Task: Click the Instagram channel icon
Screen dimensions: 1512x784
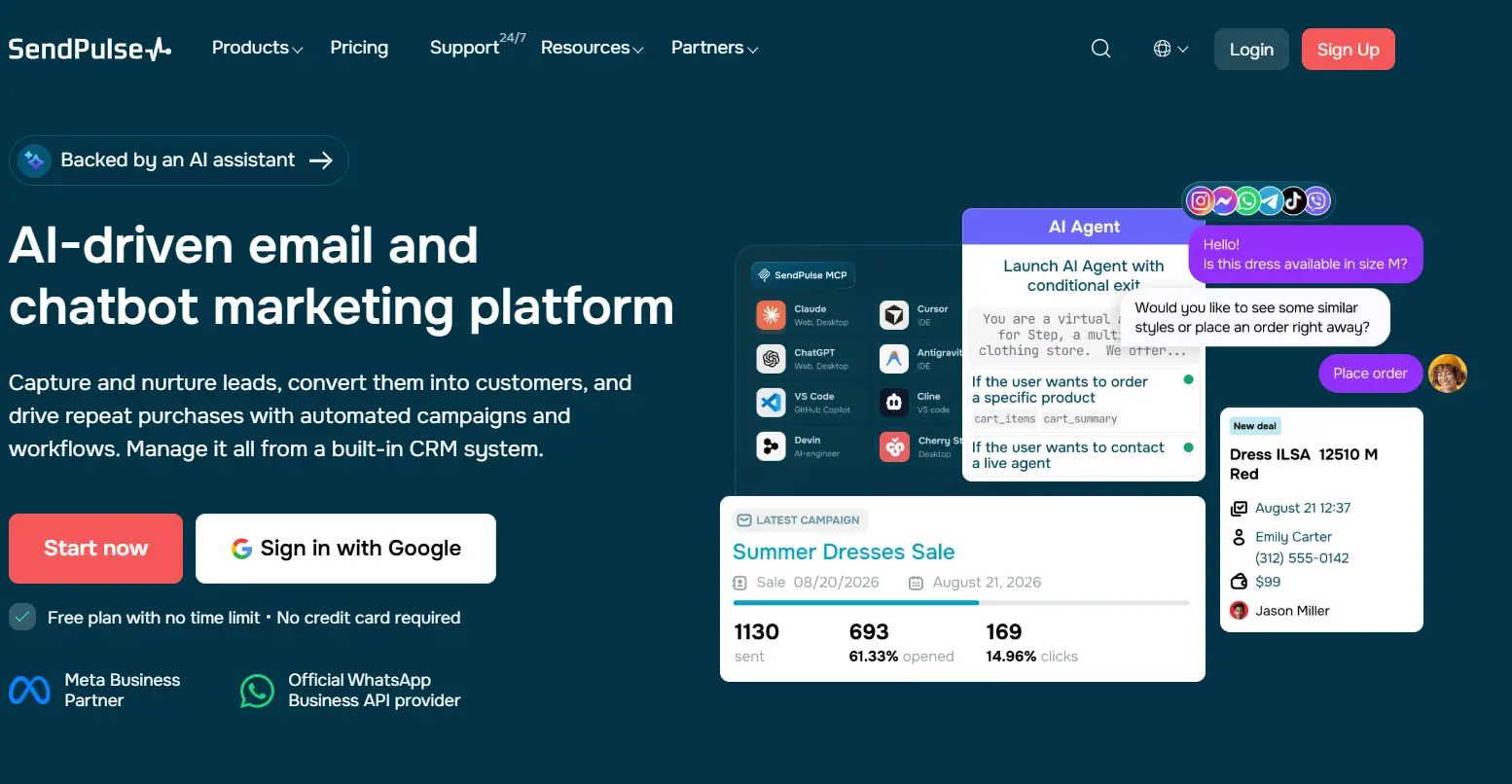Action: [1201, 201]
